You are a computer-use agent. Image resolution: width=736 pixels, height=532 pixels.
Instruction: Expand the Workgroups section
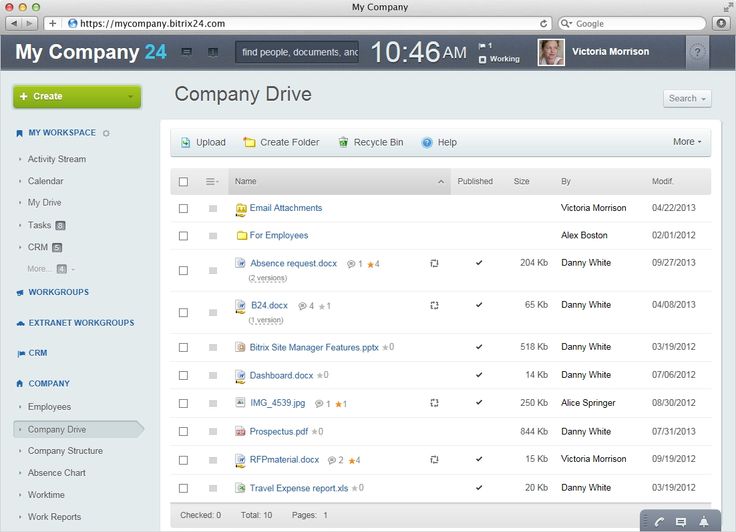tap(59, 292)
